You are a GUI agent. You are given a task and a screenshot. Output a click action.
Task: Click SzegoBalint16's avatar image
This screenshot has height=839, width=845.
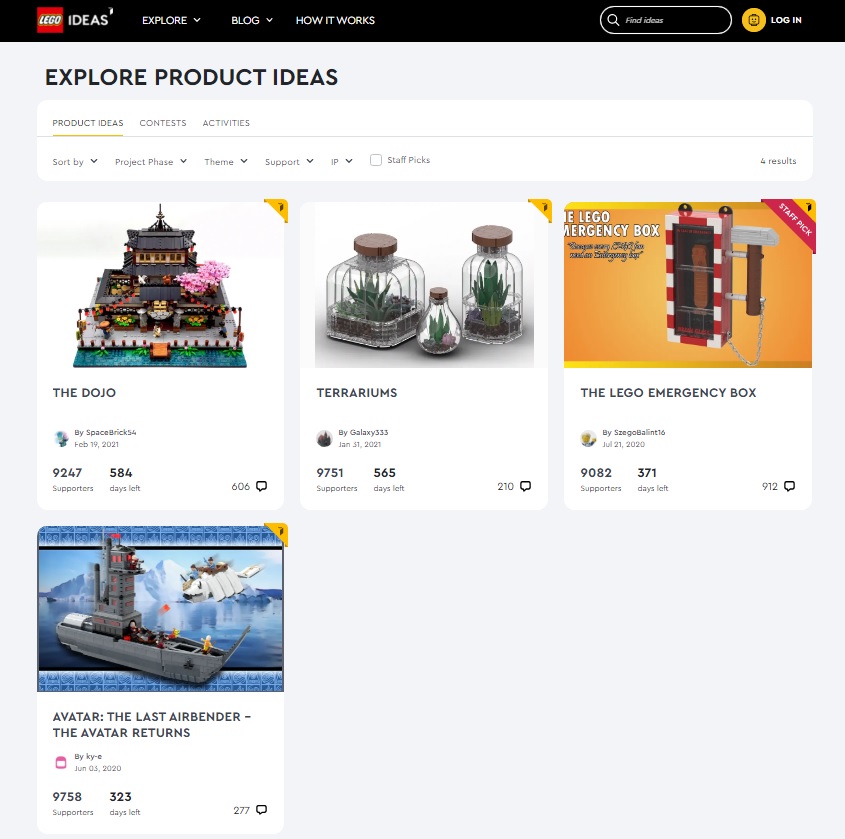[588, 439]
